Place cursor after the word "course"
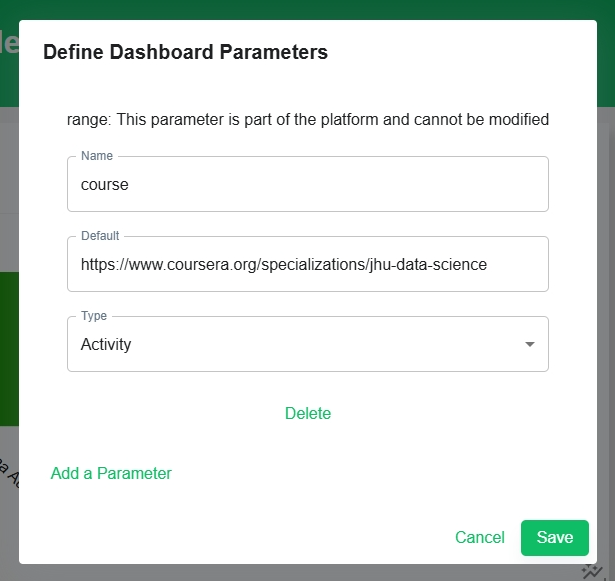The height and width of the screenshot is (581, 615). coord(129,184)
